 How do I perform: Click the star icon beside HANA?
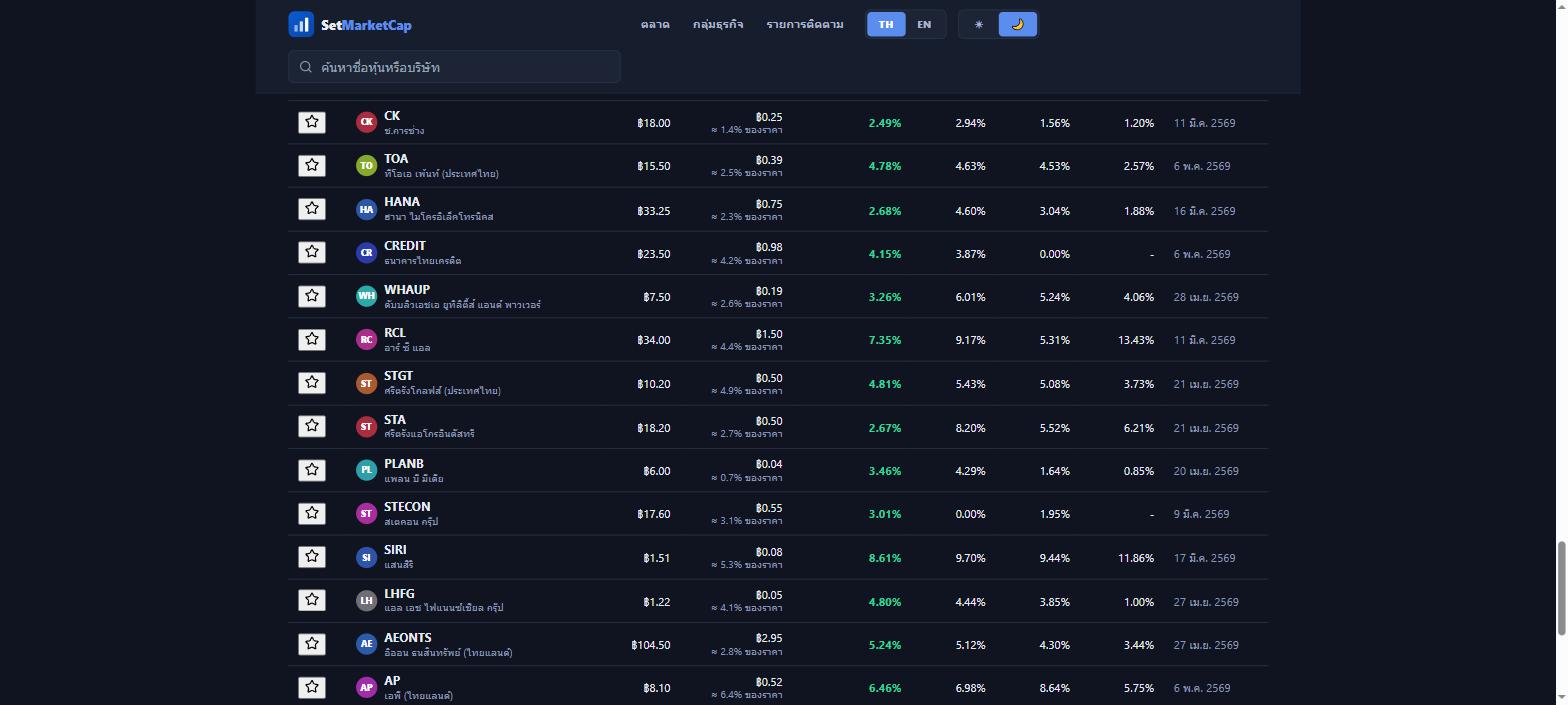click(x=312, y=209)
